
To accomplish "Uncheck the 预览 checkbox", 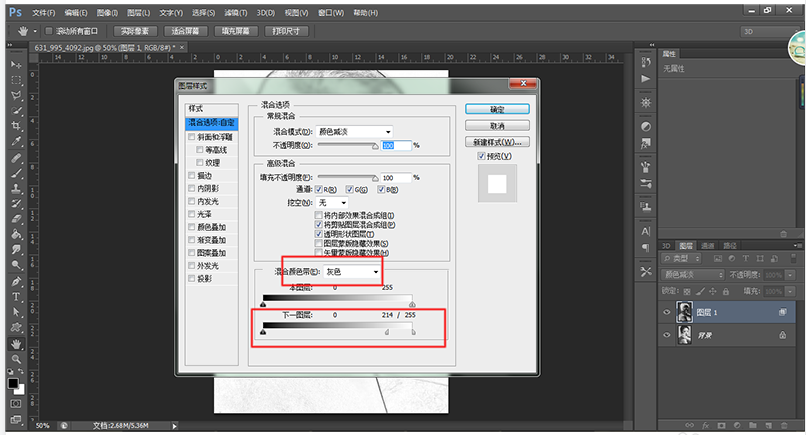I will 482,156.
